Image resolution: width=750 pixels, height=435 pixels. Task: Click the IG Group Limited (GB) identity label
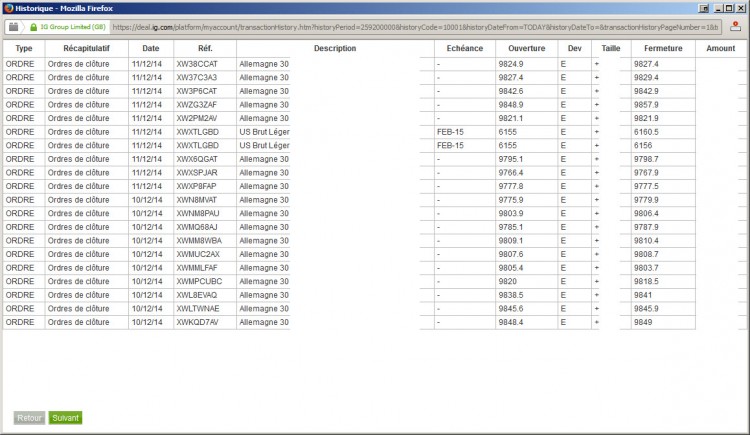coord(73,27)
